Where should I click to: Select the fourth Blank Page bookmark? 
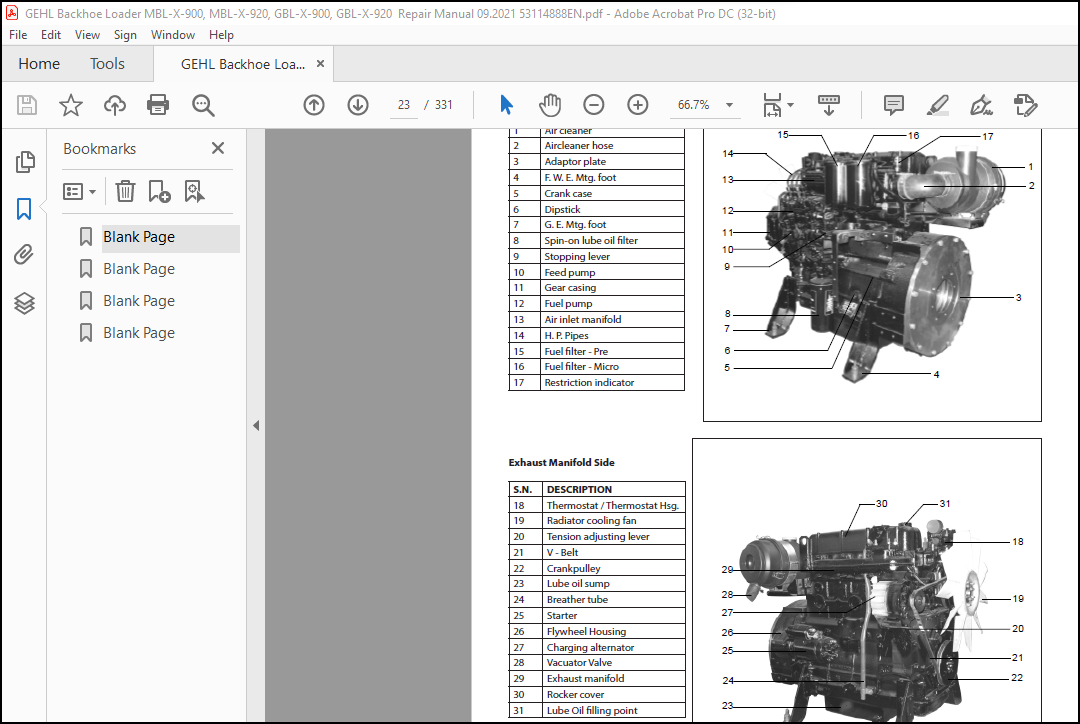[139, 333]
